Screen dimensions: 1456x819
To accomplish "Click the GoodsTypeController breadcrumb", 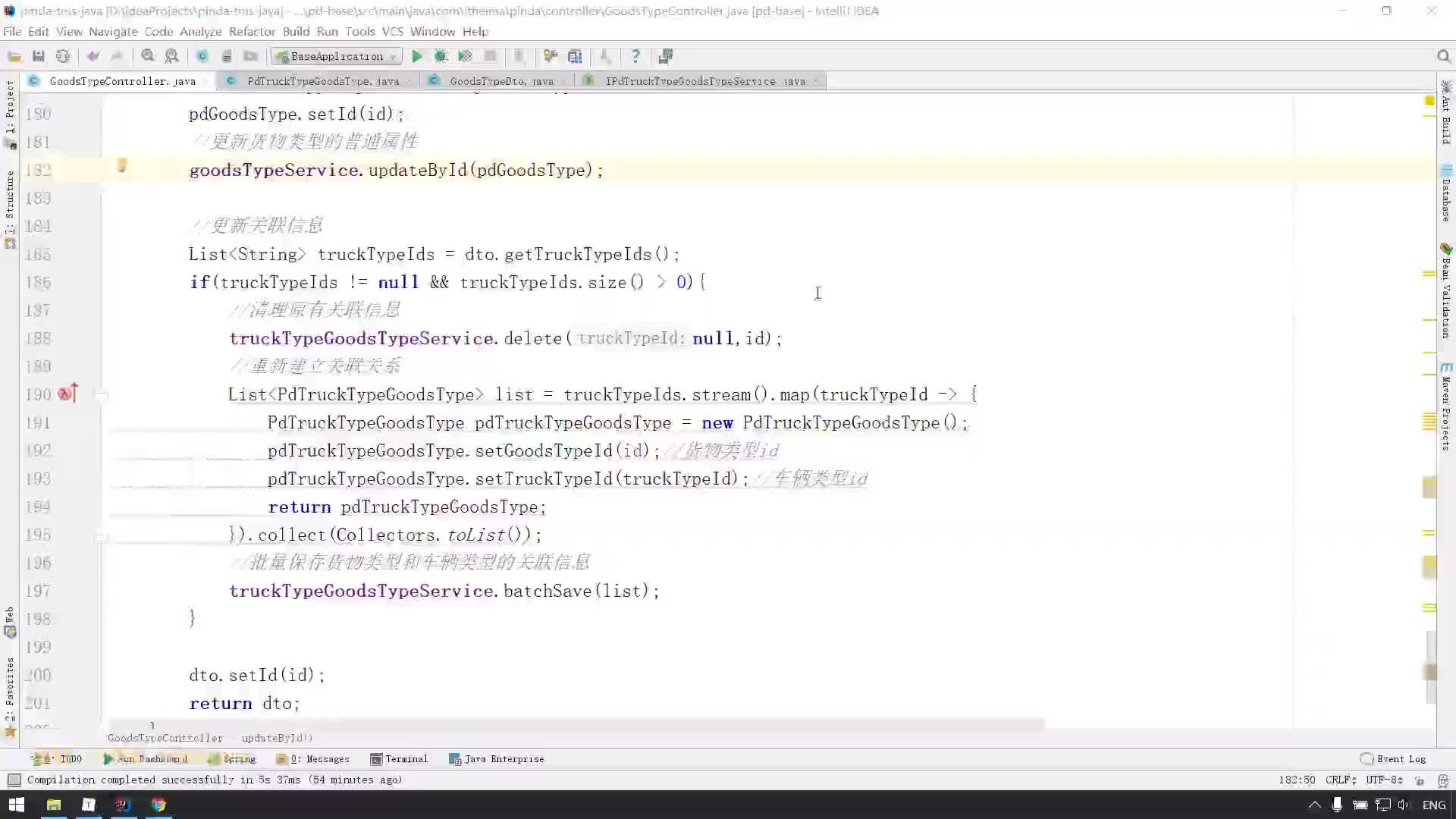I will point(165,738).
